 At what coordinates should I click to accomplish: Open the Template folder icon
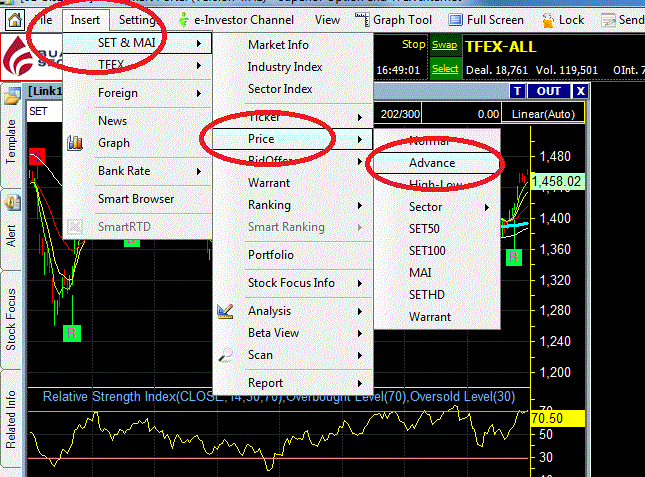(x=12, y=97)
